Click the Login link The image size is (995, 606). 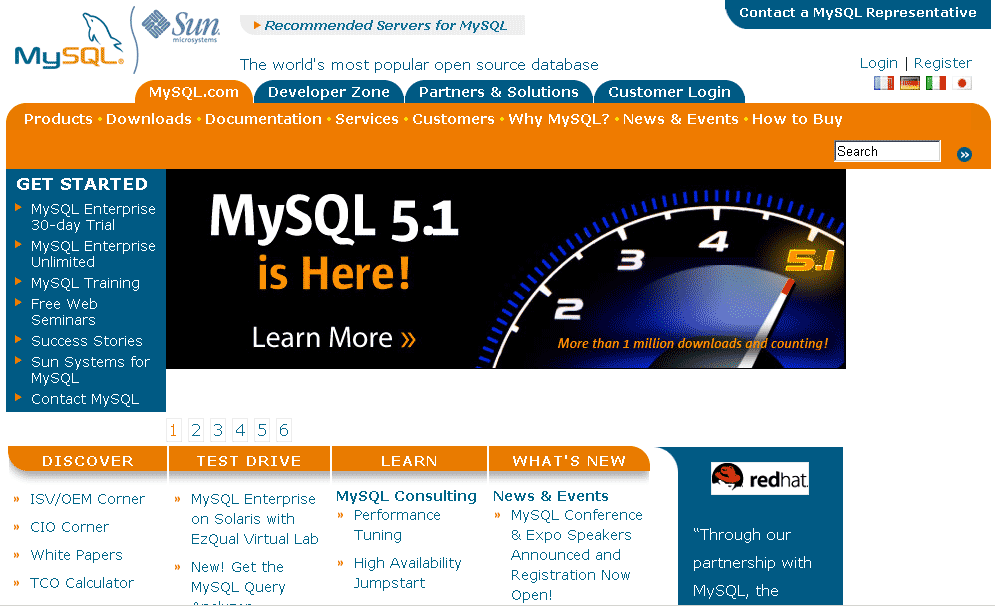(x=878, y=63)
